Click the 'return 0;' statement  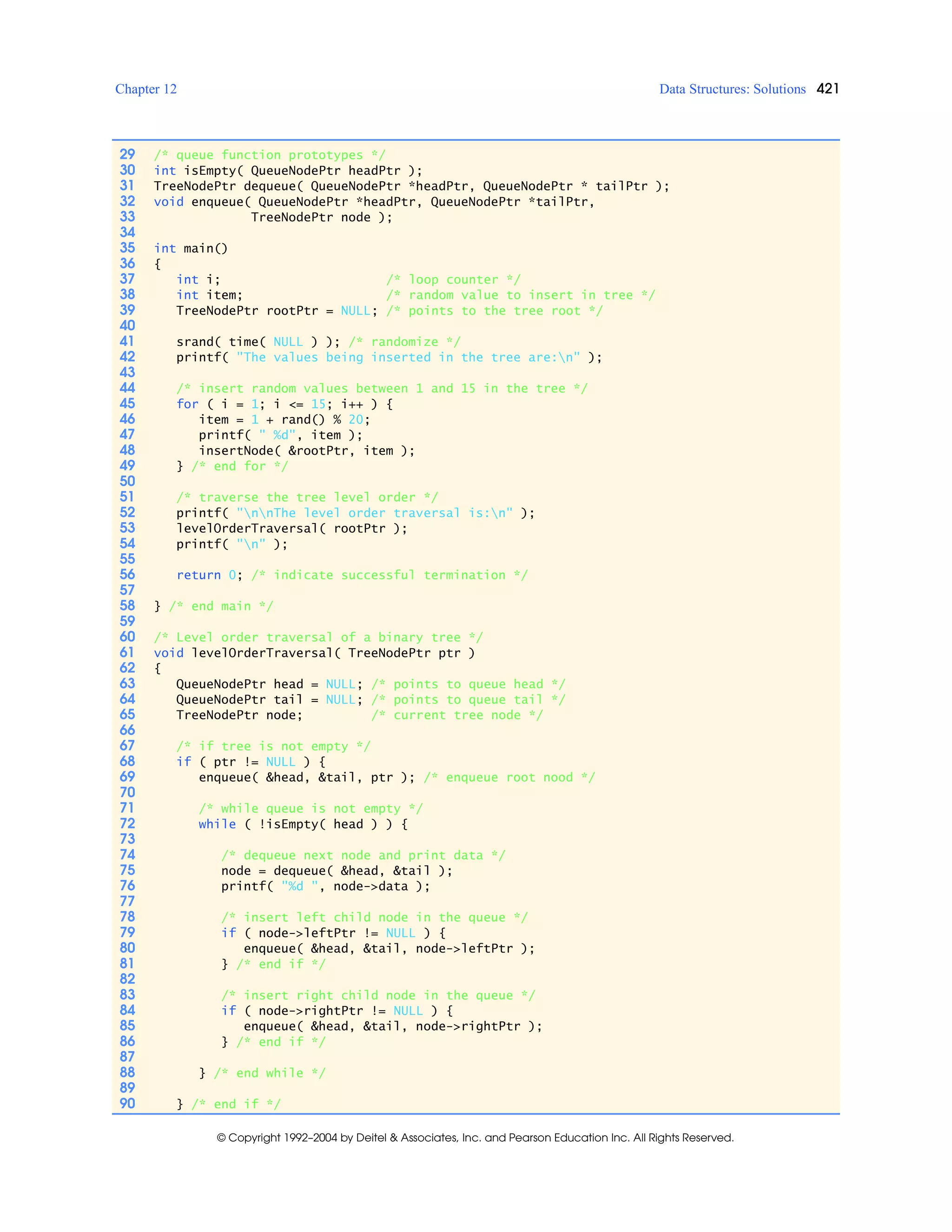210,576
